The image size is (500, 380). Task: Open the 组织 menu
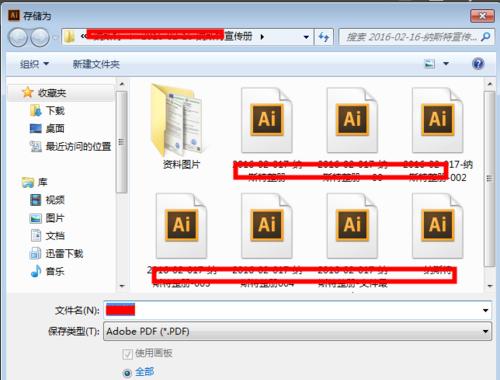click(34, 64)
